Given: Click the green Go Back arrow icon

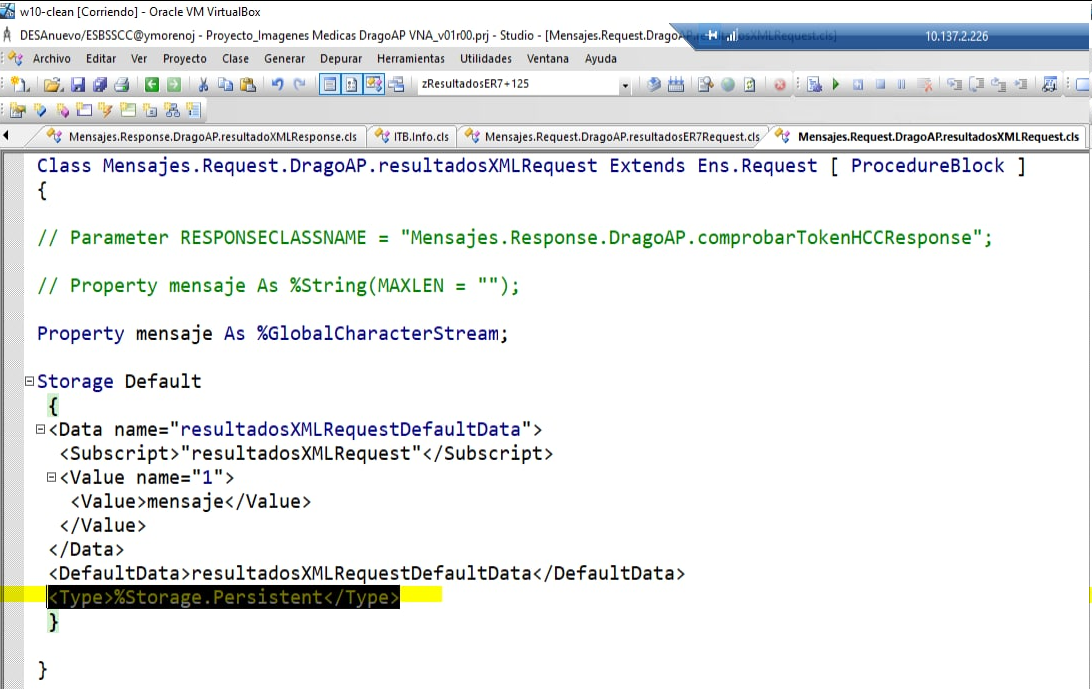Looking at the screenshot, I should click(151, 85).
